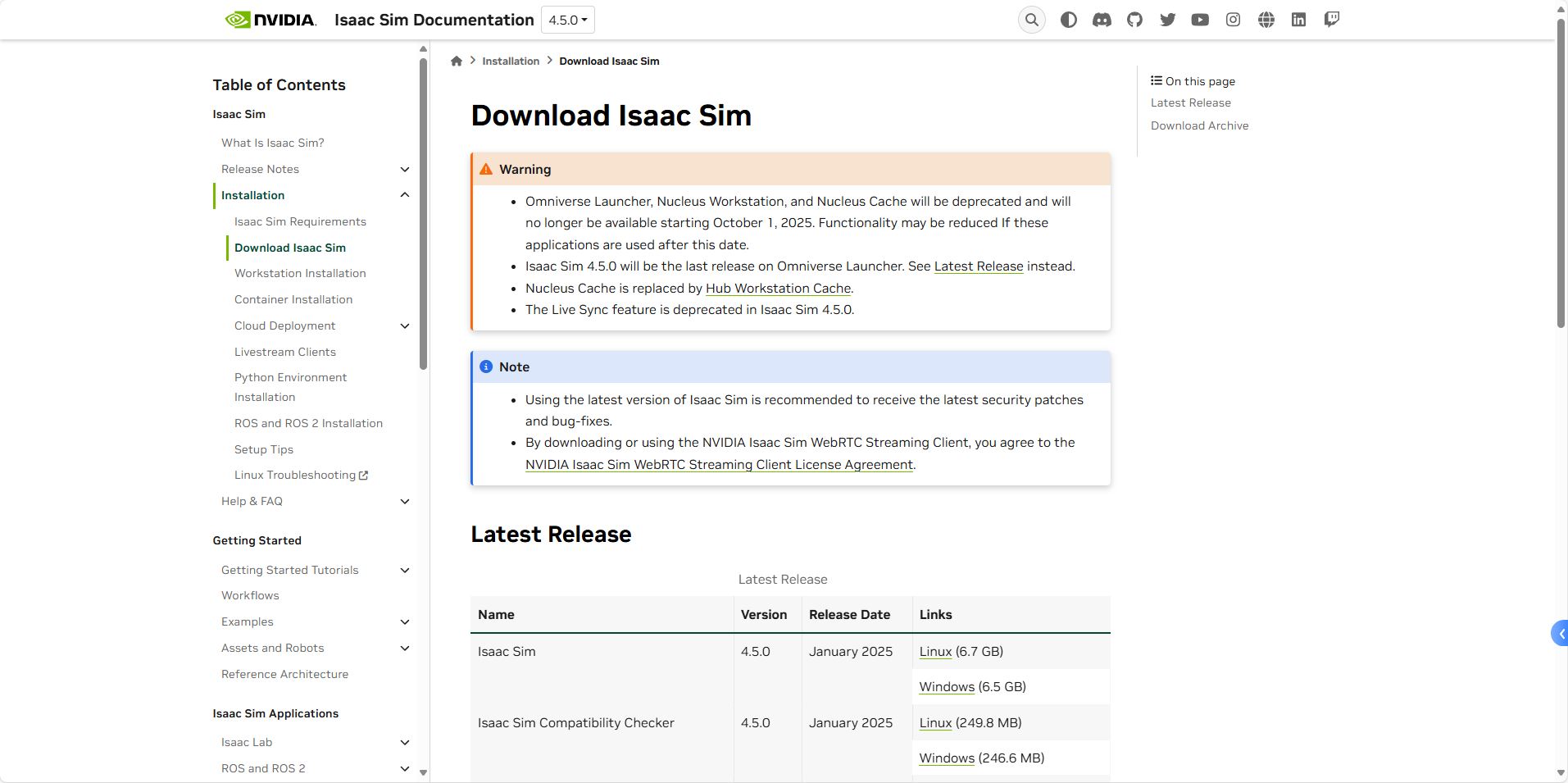Click the Download Archive entry on this page
The height and width of the screenshot is (783, 1568).
coord(1199,125)
